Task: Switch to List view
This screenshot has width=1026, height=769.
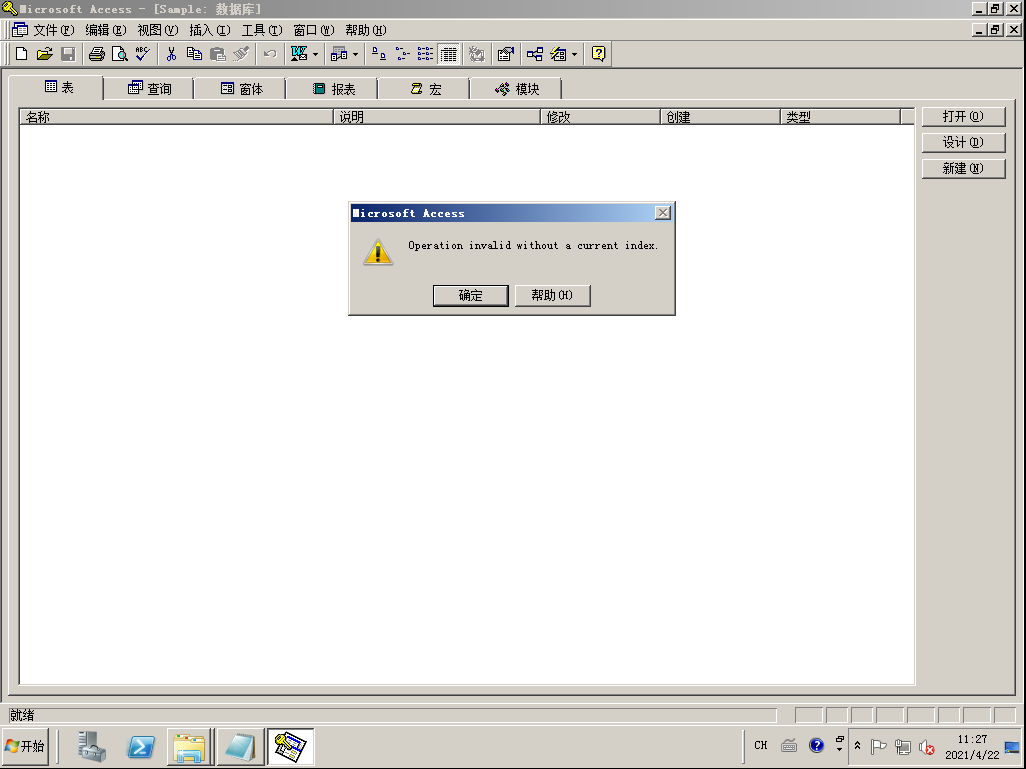Action: 425,54
